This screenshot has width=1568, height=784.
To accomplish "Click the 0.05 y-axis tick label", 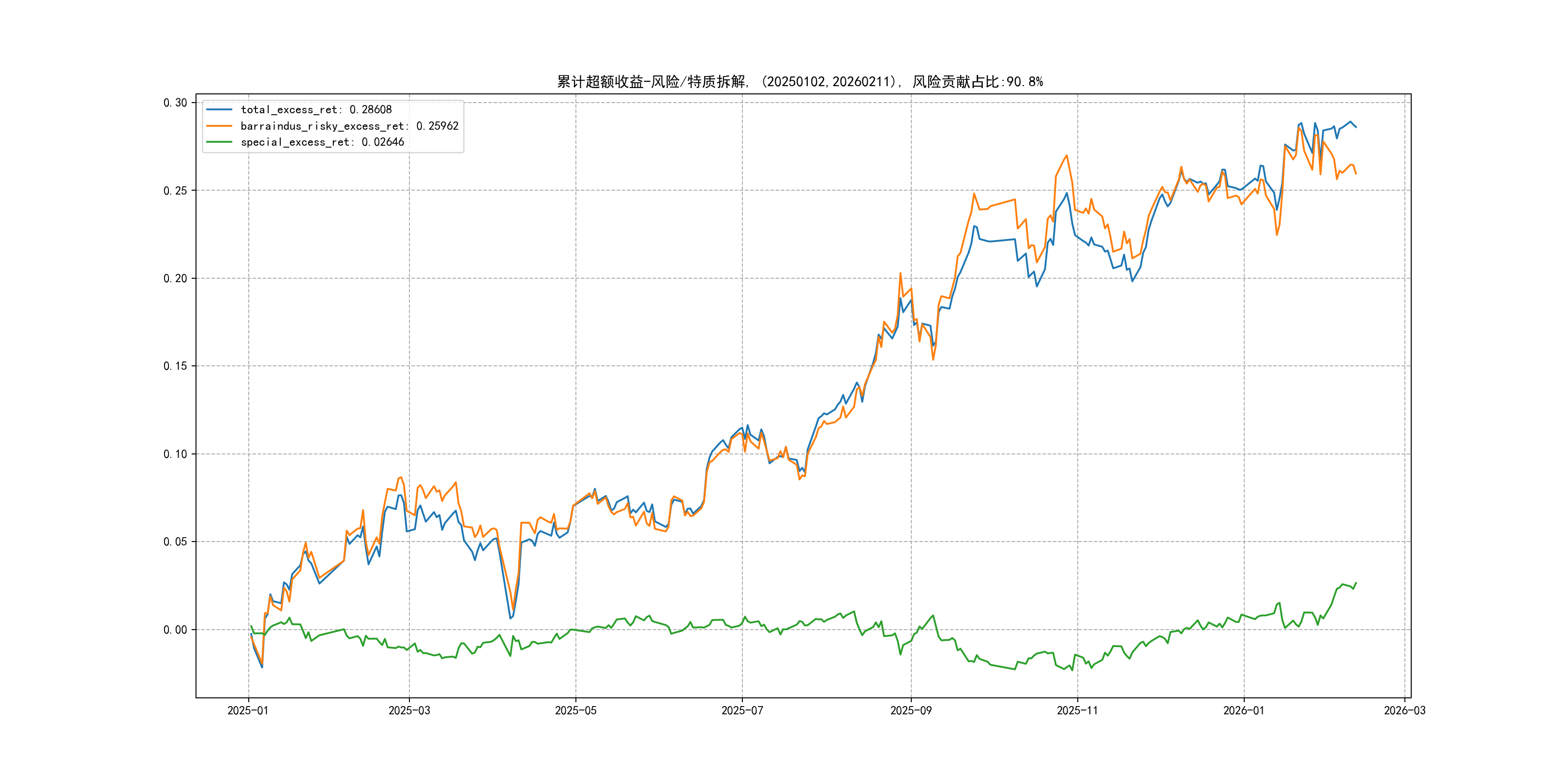I will [x=175, y=542].
